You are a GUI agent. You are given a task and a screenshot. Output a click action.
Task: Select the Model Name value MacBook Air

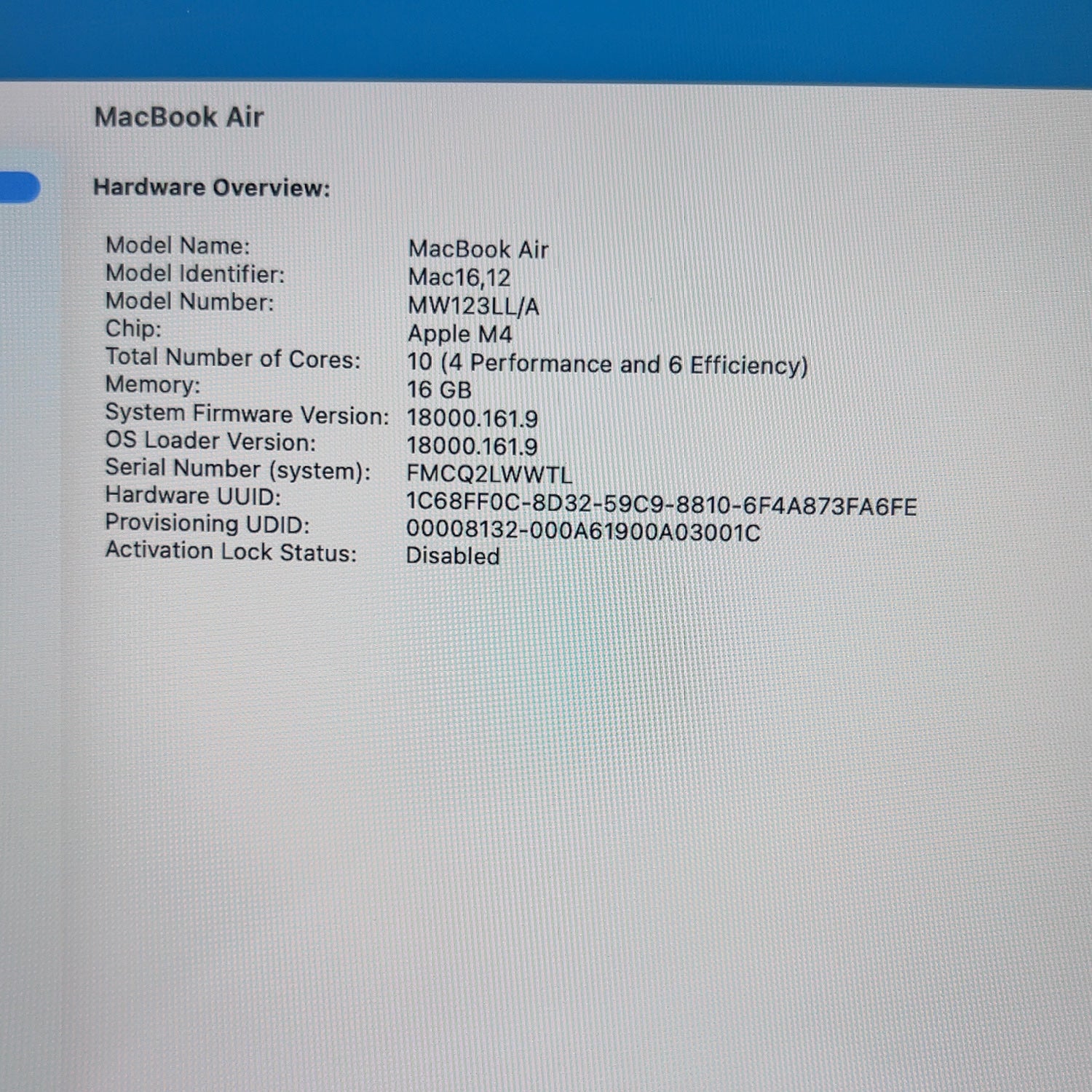[x=478, y=250]
